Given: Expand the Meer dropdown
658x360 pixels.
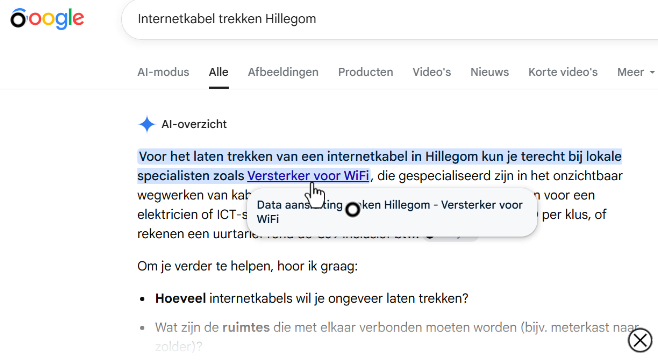Looking at the screenshot, I should pos(635,72).
